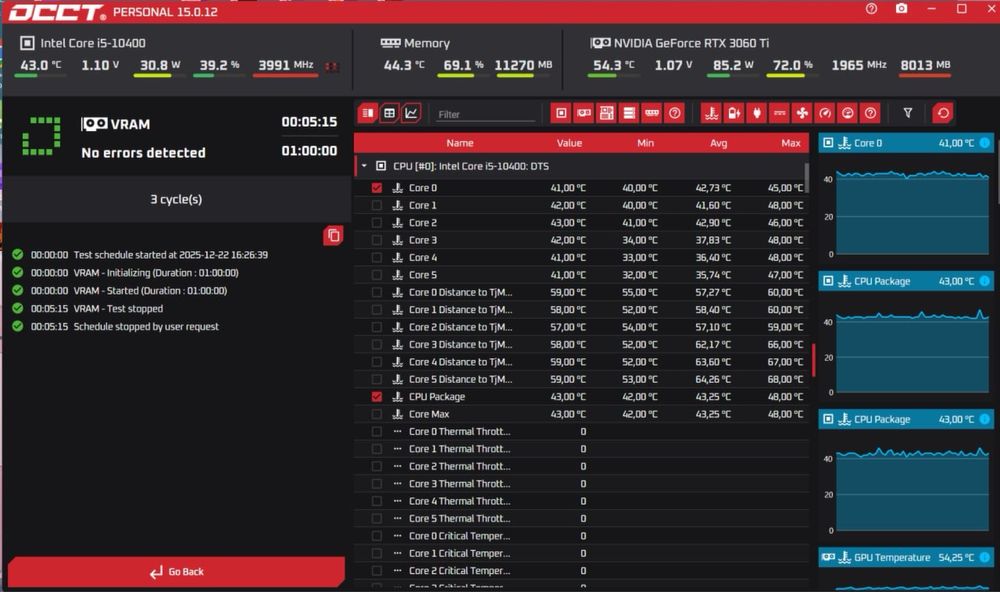Toggle the current filter icon next to the plug
Screen dimensions: 1000x592
pyautogui.click(x=779, y=114)
